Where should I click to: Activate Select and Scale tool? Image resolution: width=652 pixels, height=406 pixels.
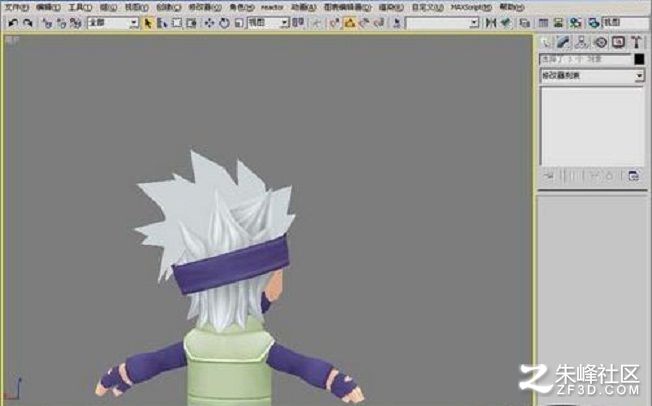239,23
